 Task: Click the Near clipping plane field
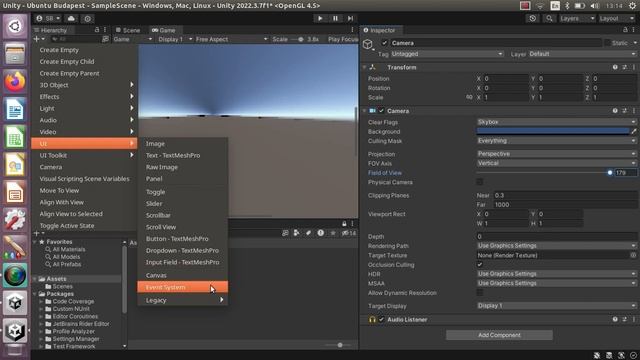[x=565, y=195]
